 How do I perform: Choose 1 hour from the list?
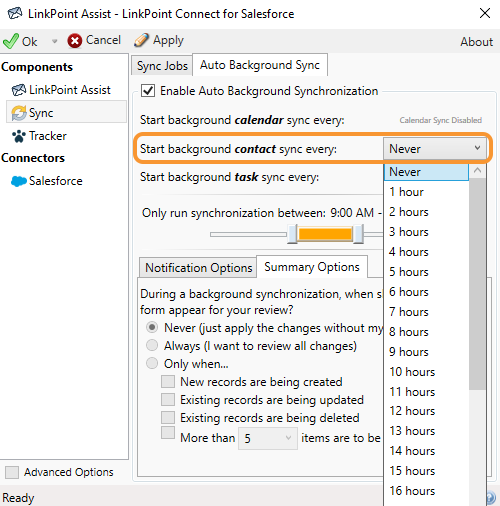[426, 192]
